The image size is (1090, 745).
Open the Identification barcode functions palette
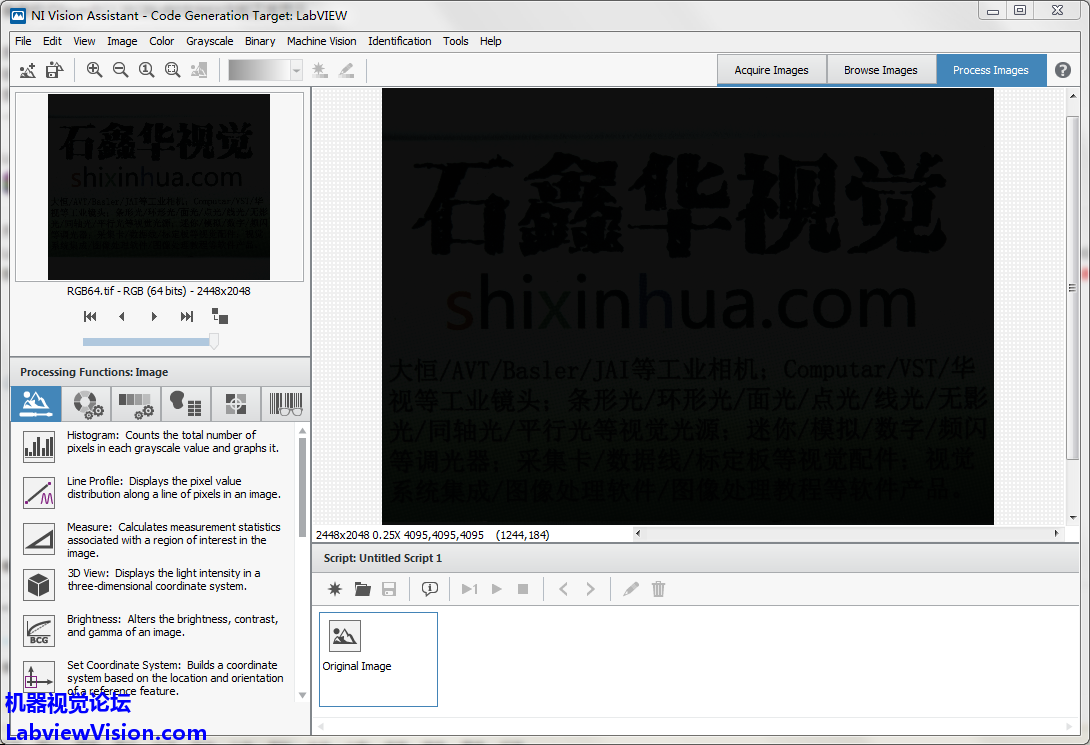[285, 404]
